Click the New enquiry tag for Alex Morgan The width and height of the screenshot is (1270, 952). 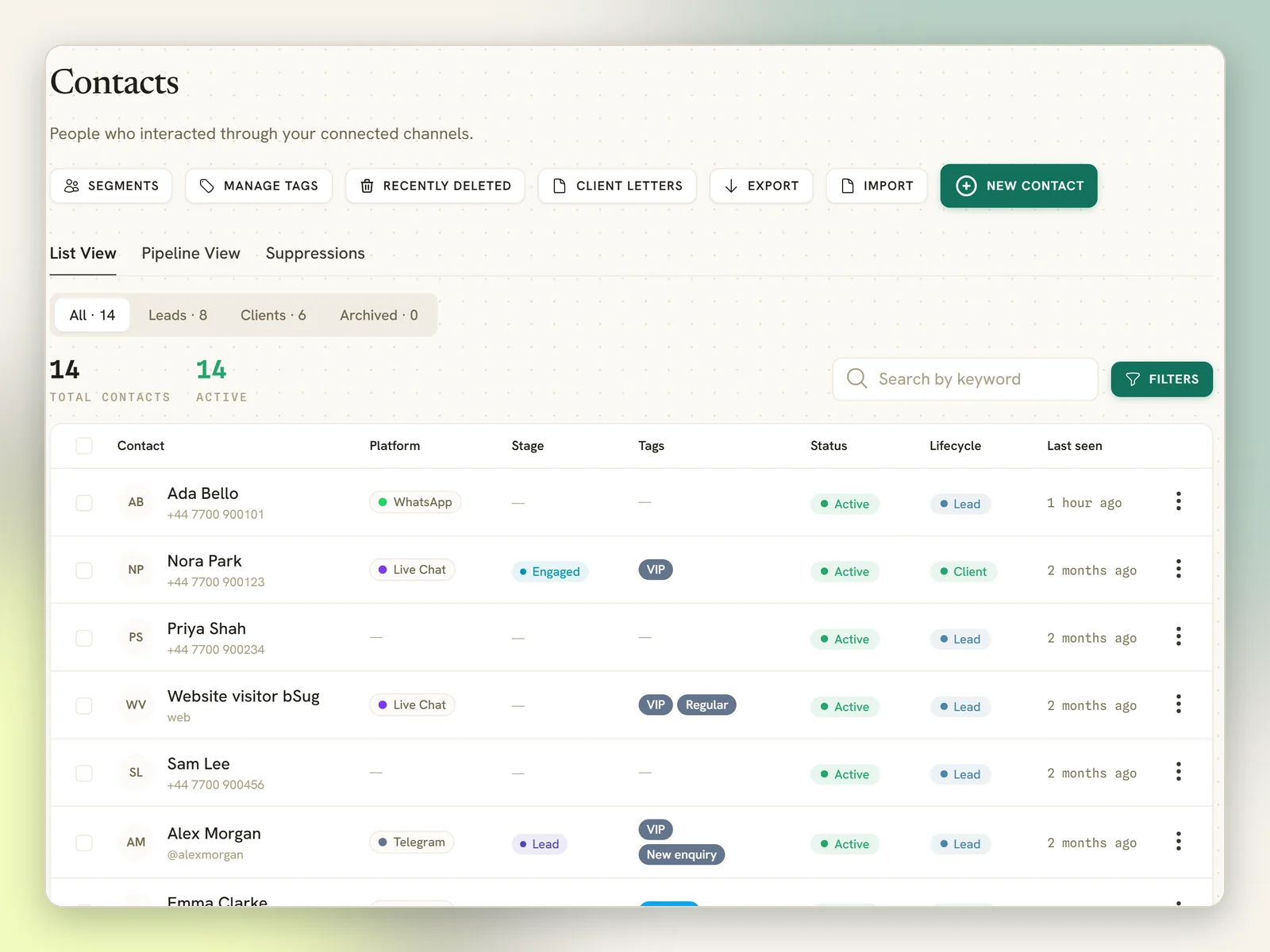pyautogui.click(x=682, y=854)
